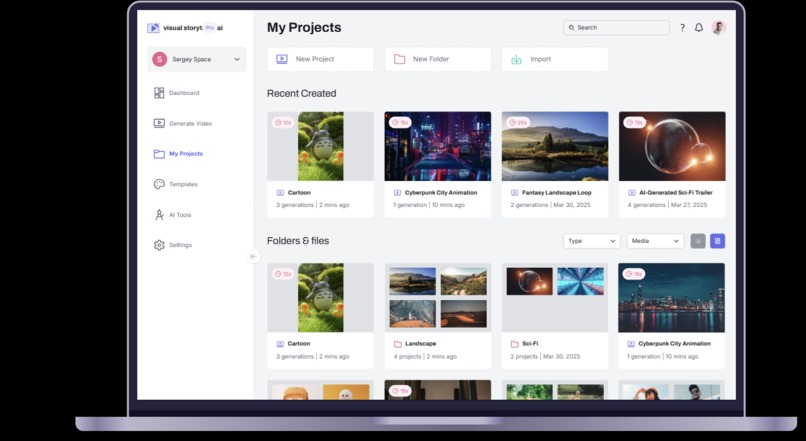Viewport: 806px width, 441px height.
Task: Open the Templates palette icon
Action: click(x=159, y=184)
